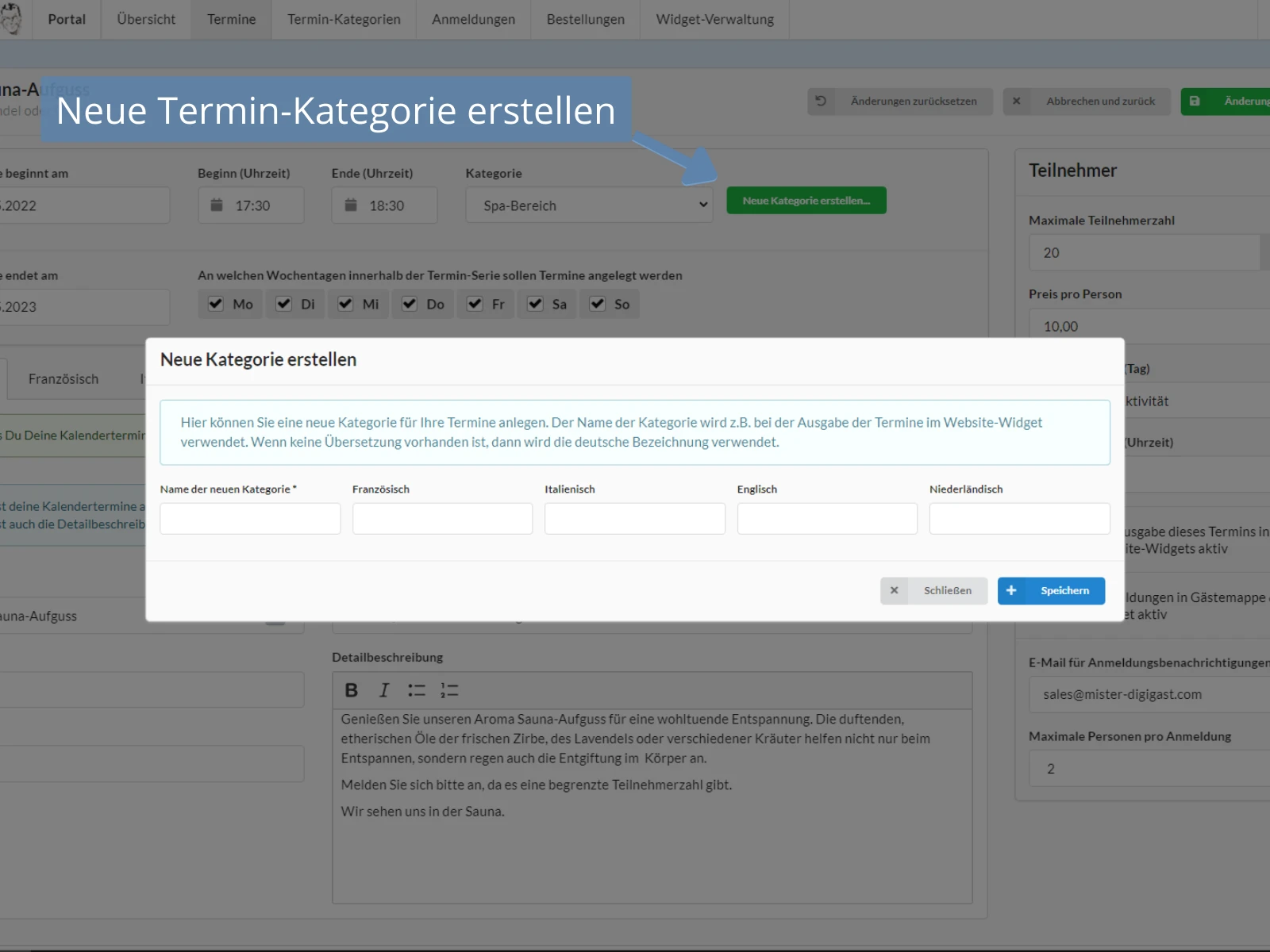Switch to the Französisch language tab
Viewport: 1270px width, 952px height.
coord(64,378)
